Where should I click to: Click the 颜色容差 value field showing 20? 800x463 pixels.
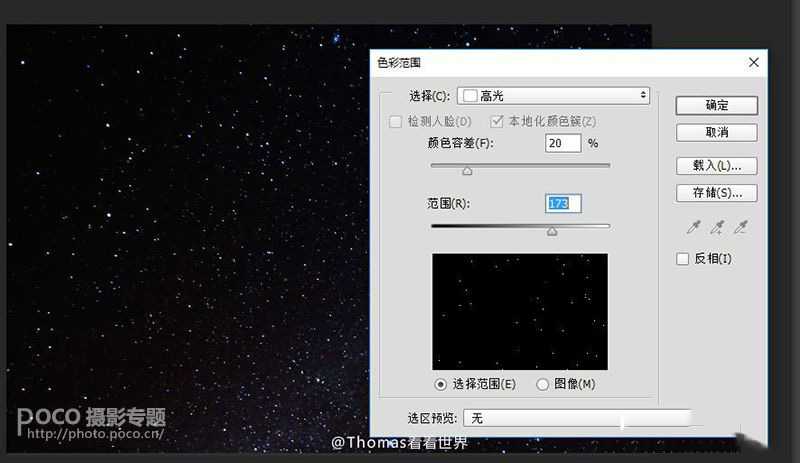562,144
